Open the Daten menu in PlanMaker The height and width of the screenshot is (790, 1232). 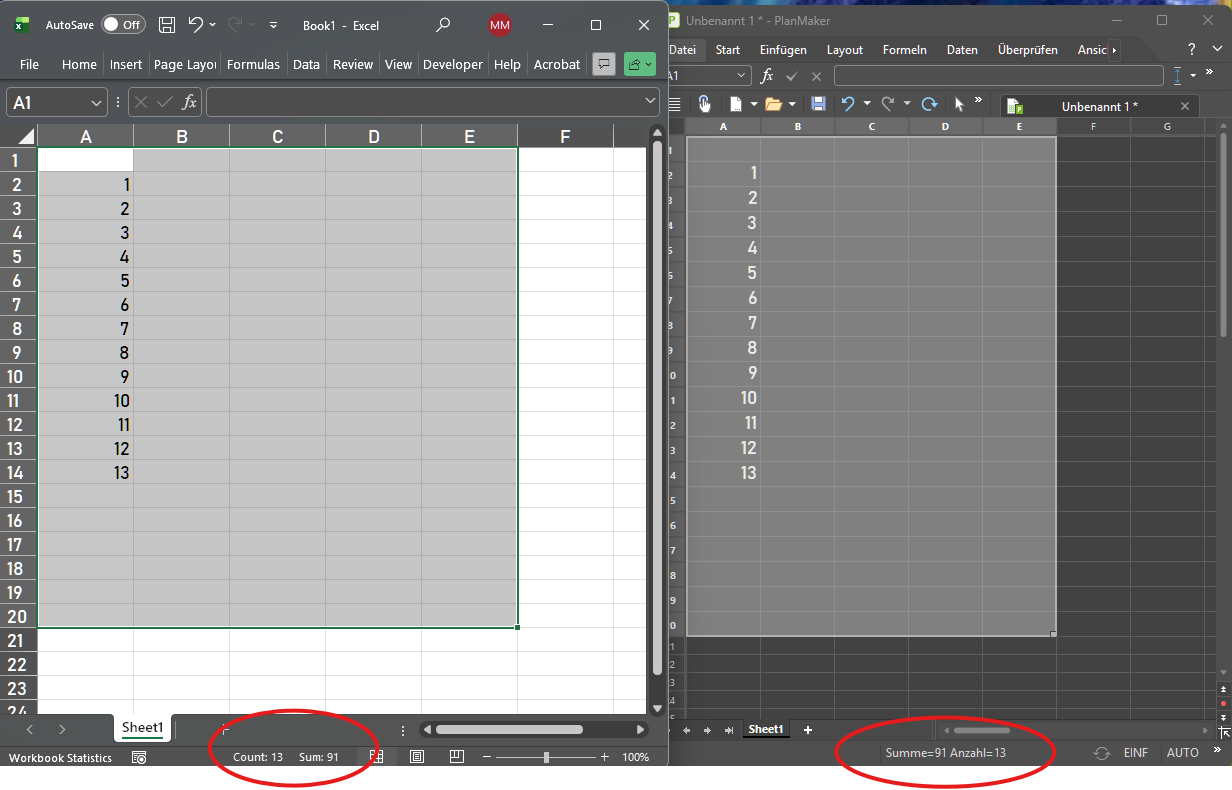point(961,49)
